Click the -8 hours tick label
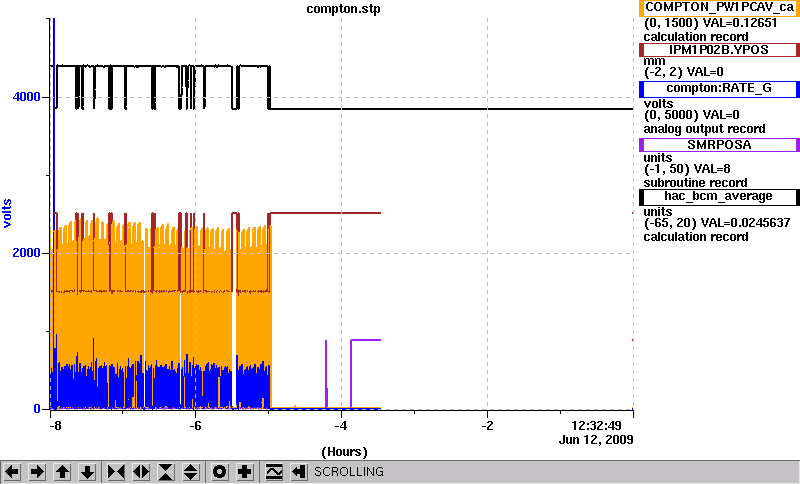 tap(54, 425)
